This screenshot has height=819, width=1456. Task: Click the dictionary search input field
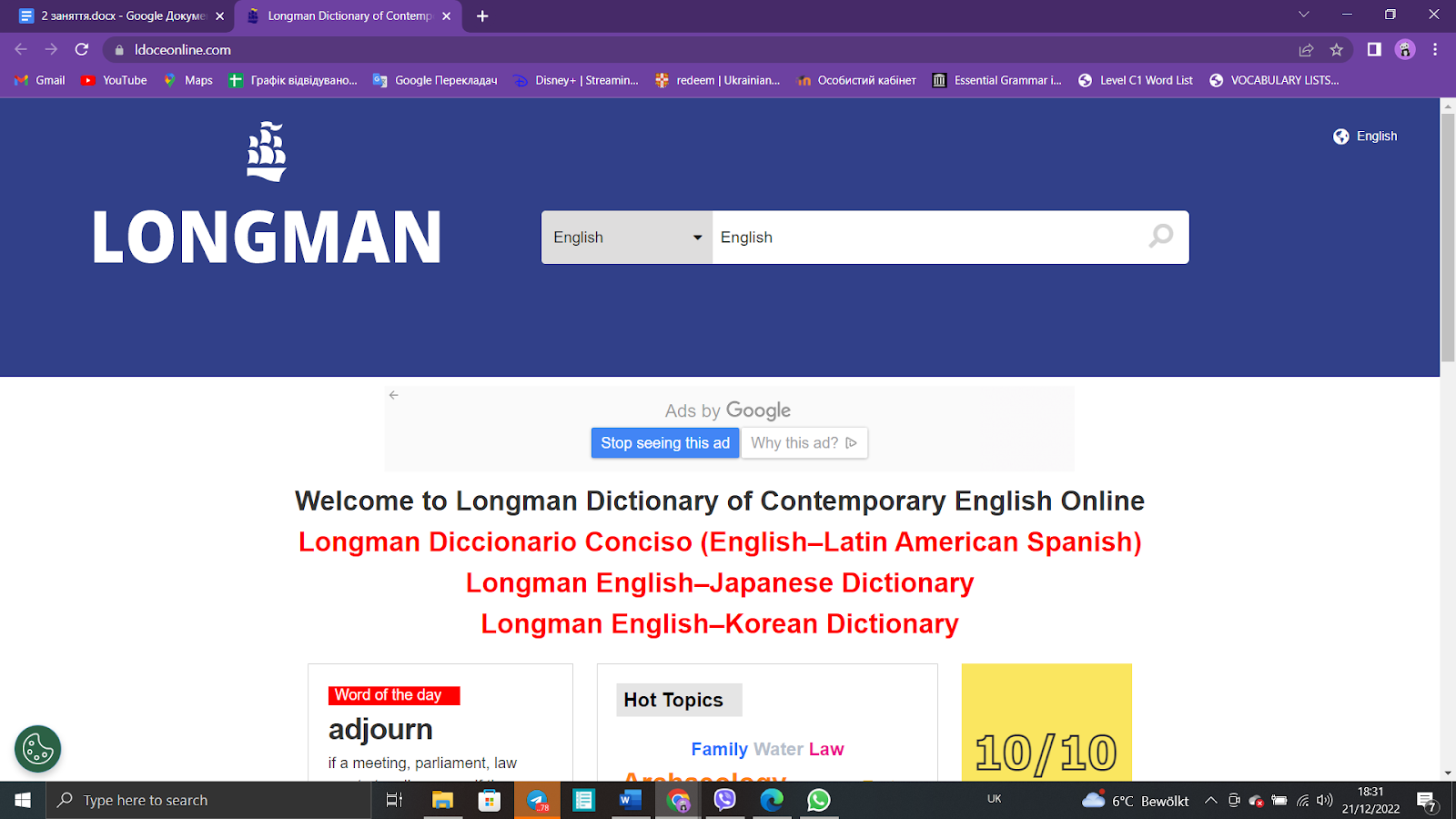pyautogui.click(x=928, y=238)
